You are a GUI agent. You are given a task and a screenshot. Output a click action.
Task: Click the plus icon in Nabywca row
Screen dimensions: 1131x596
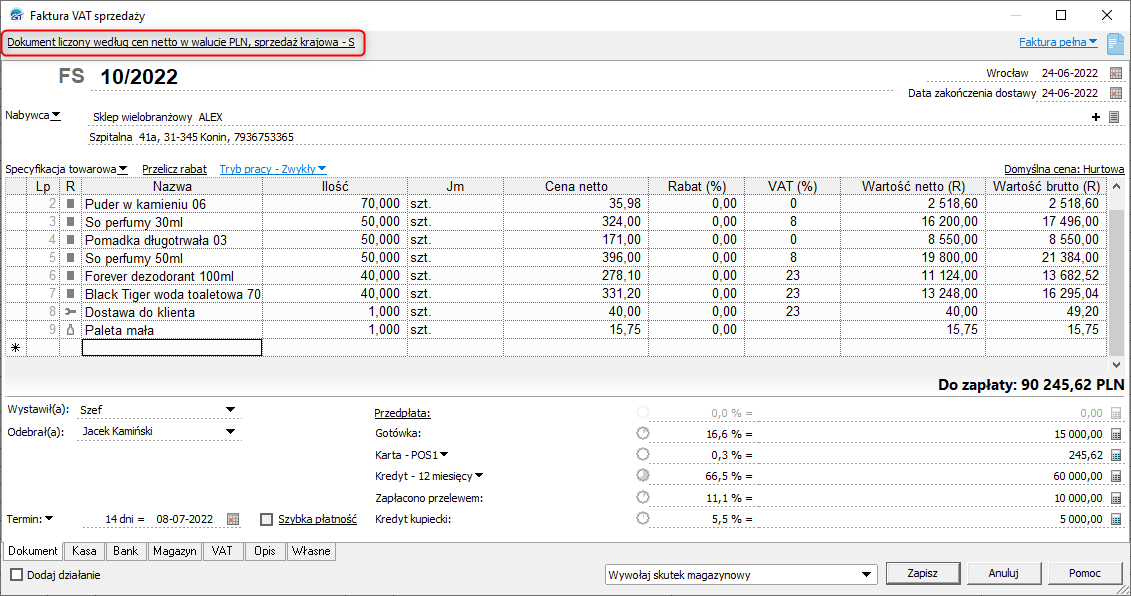(x=1096, y=117)
